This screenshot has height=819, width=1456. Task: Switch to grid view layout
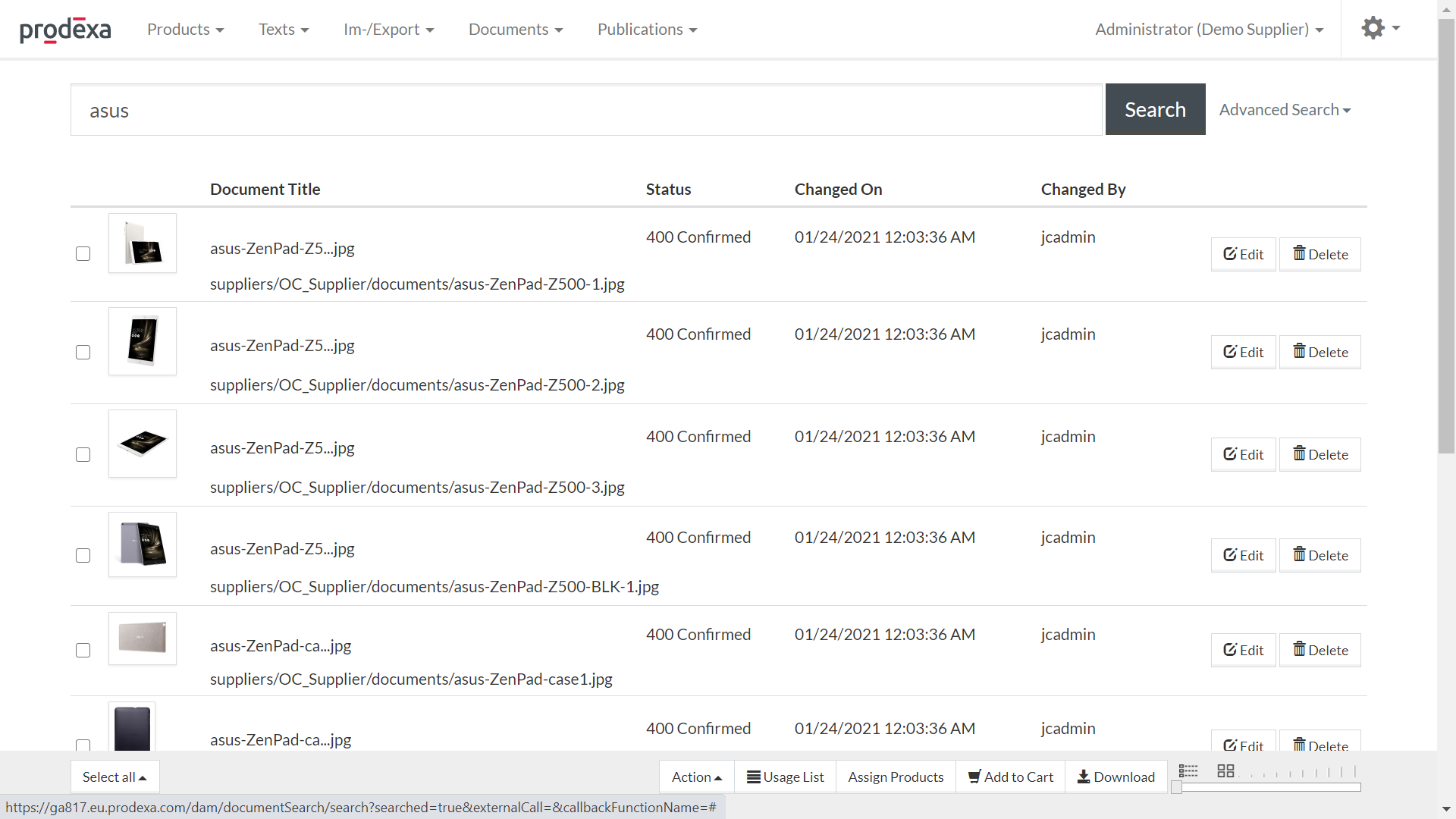tap(1225, 771)
